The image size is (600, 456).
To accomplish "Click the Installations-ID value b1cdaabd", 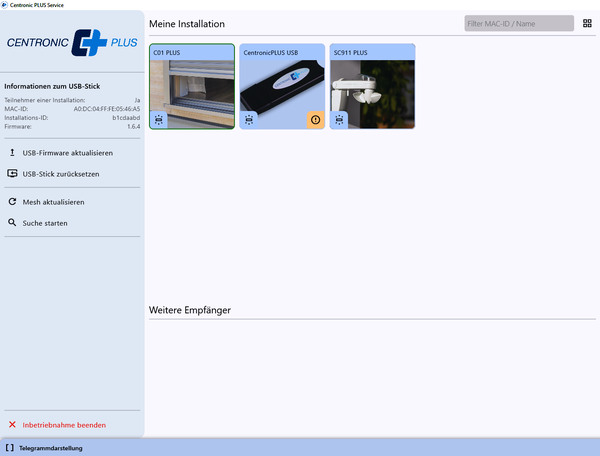I will (126, 117).
